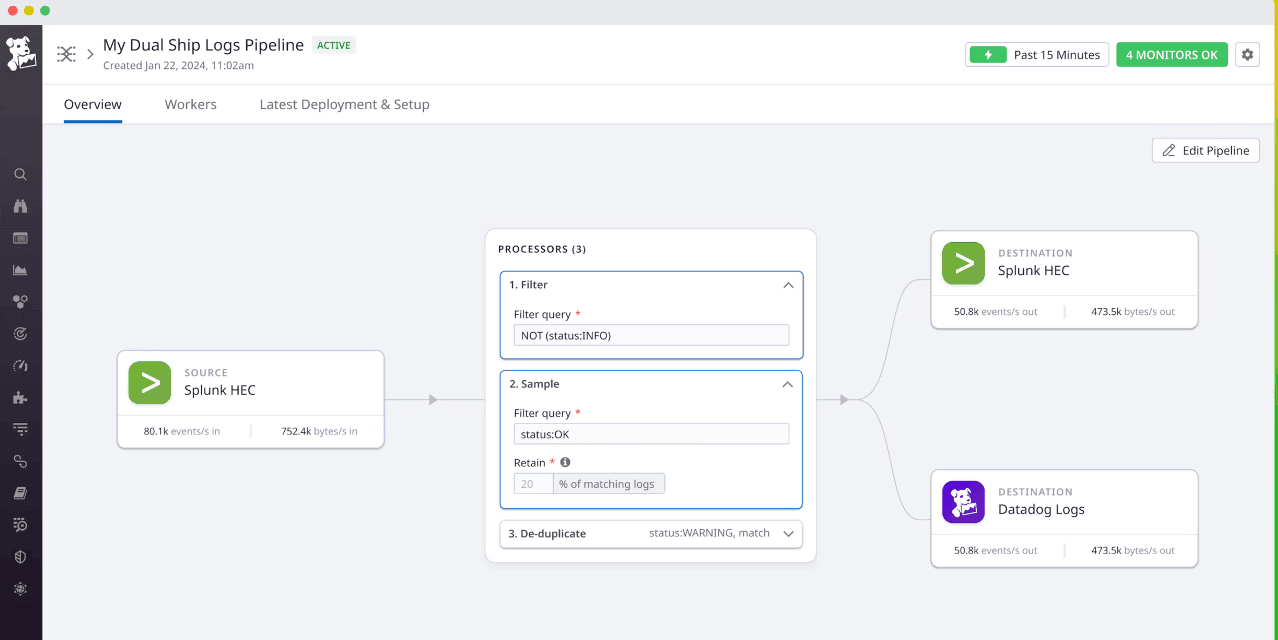1278x640 pixels.
Task: Click the Created Jan 22, 2024 timestamp
Action: click(178, 66)
